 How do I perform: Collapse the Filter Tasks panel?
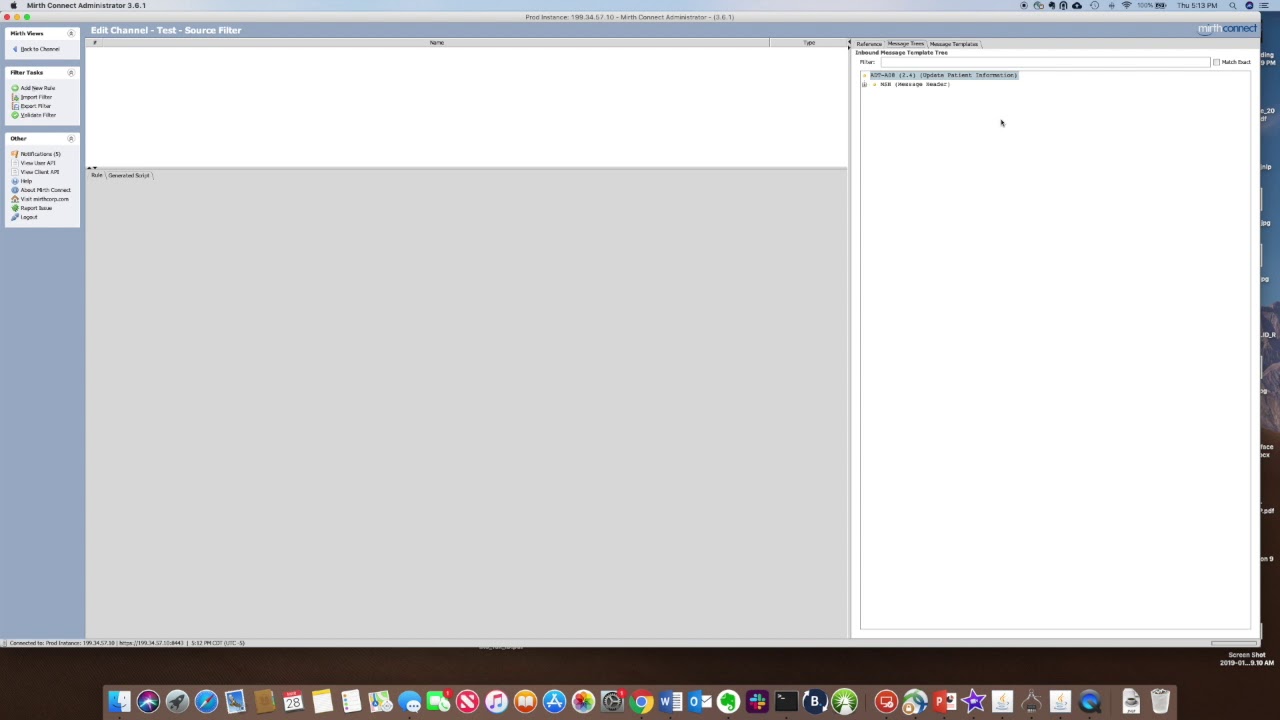point(70,73)
